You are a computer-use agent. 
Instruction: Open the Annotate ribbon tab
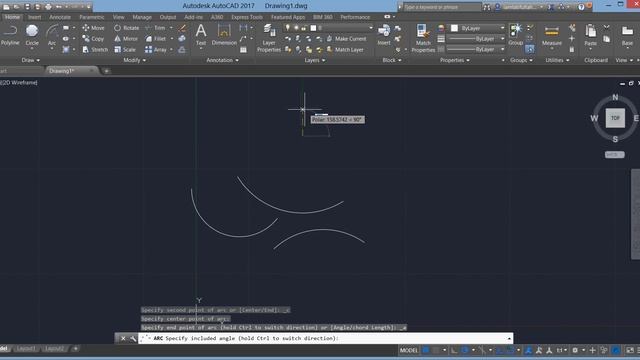pos(60,17)
